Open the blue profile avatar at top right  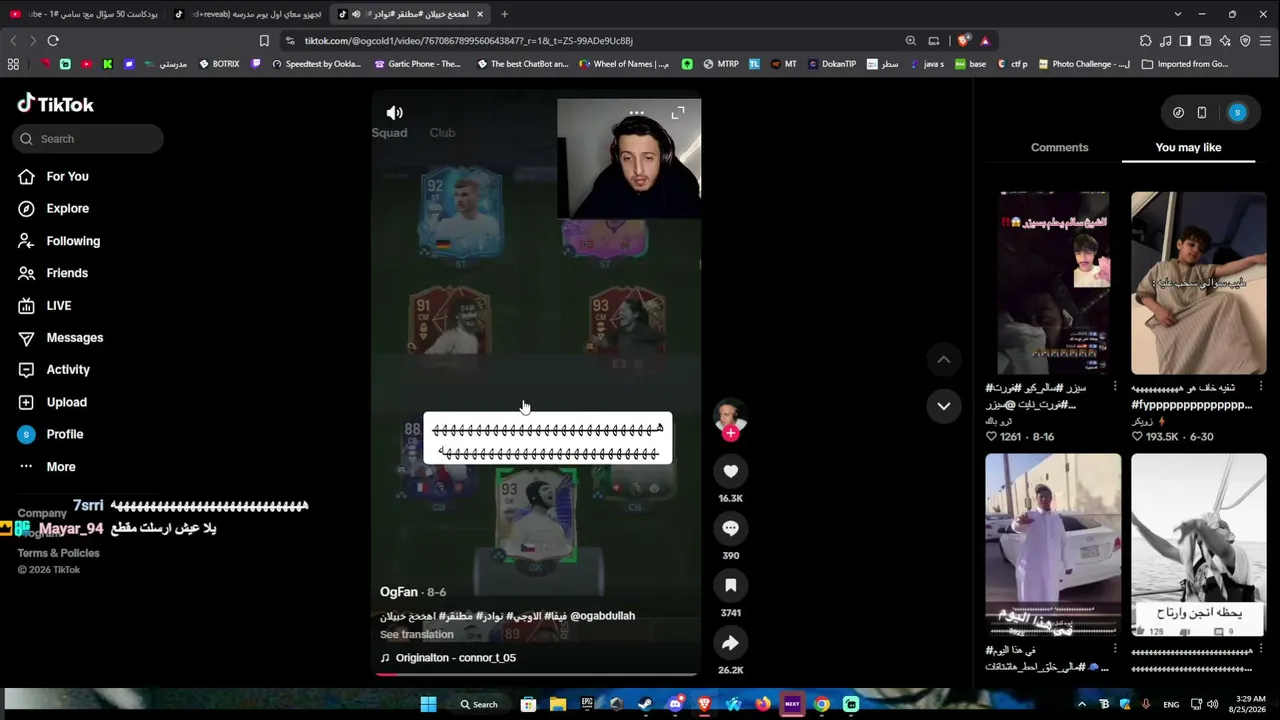(1237, 113)
